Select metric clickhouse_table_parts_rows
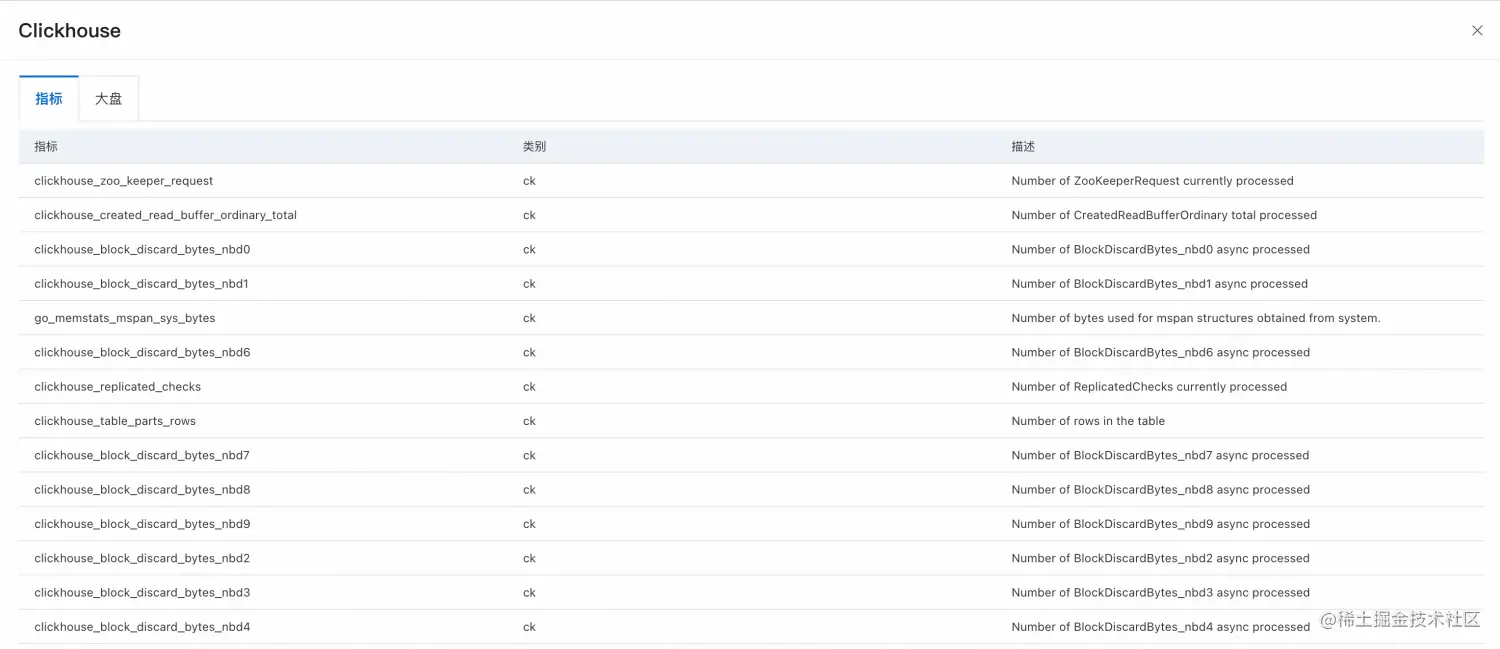Viewport: 1500px width, 649px height. [x=115, y=421]
